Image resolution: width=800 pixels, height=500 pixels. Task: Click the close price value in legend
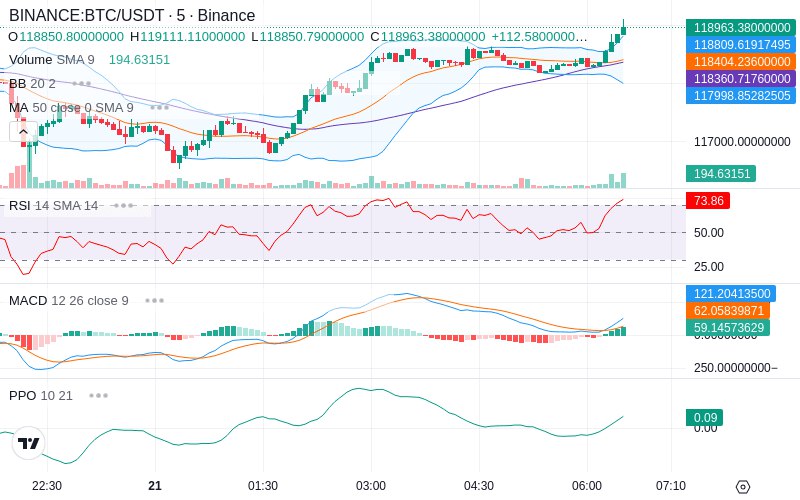pos(433,37)
